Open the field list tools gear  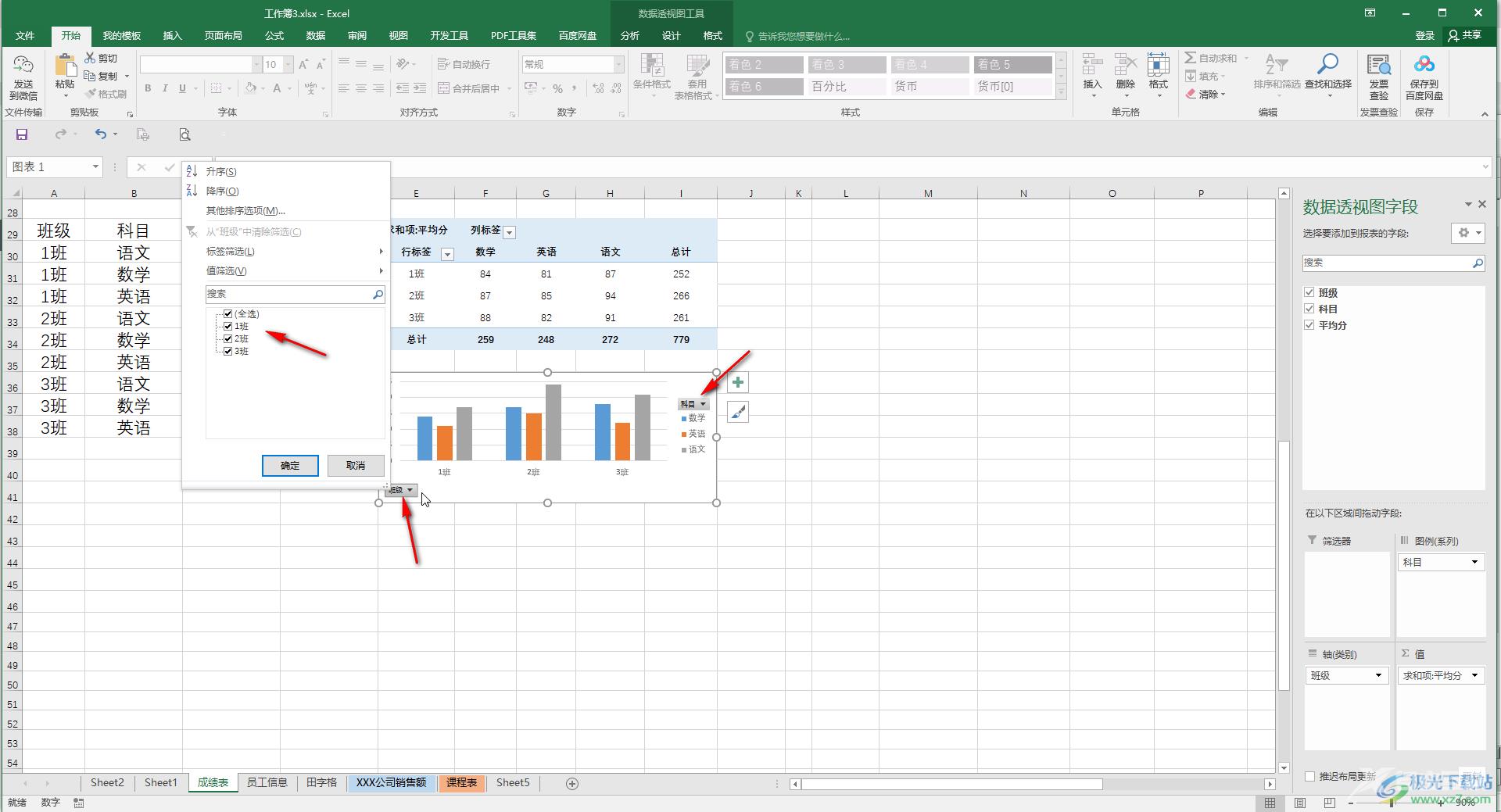coord(1467,233)
